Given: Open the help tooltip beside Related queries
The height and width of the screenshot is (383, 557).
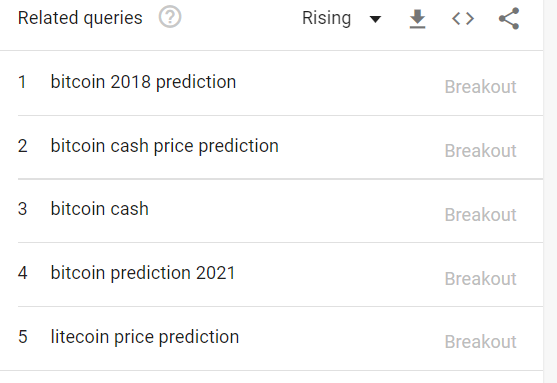Looking at the screenshot, I should (x=170, y=17).
